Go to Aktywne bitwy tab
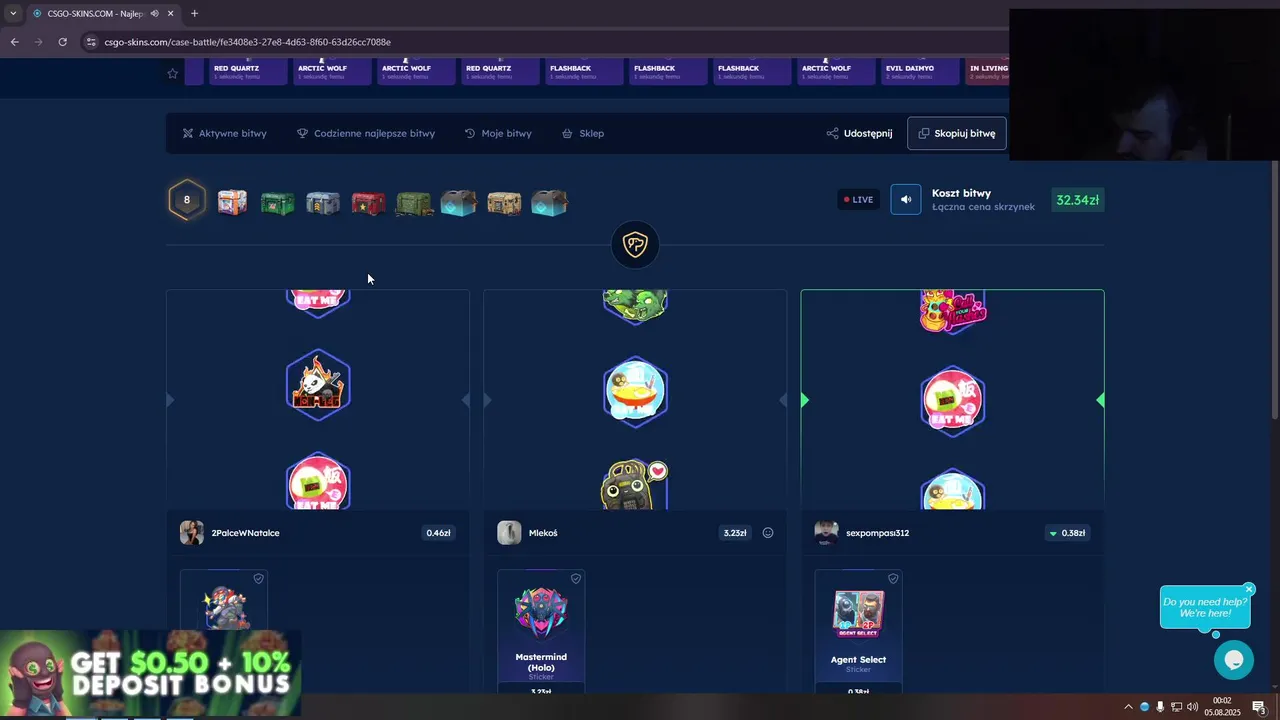 click(224, 133)
